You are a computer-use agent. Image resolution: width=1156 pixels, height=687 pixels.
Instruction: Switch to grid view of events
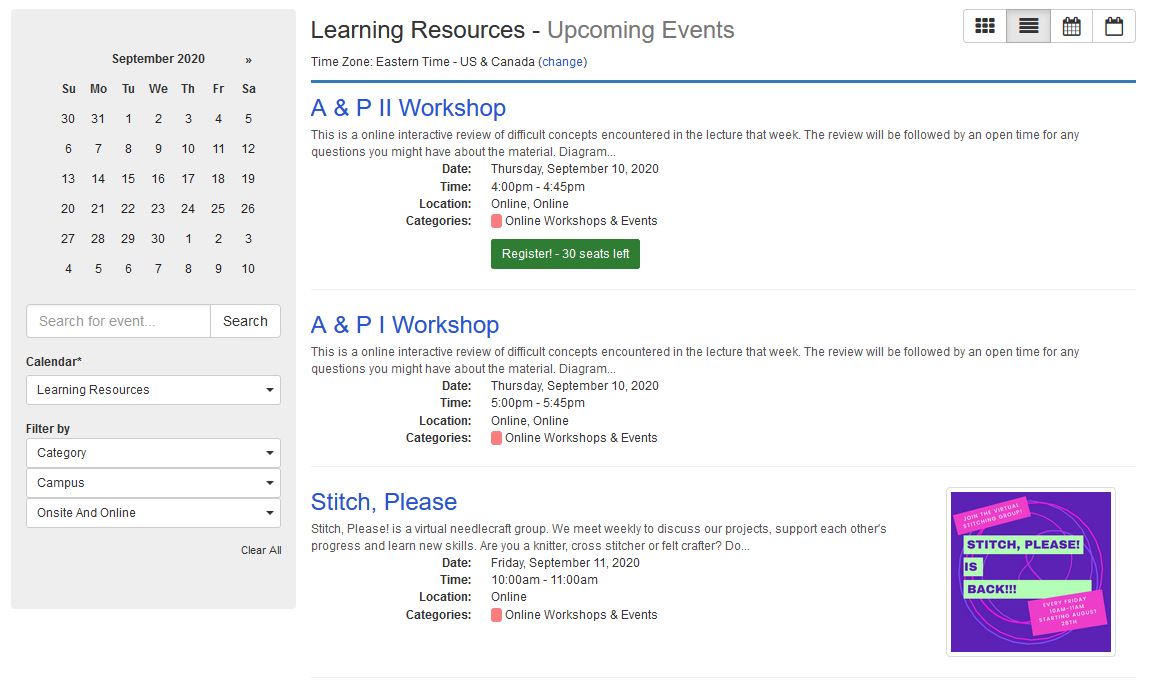984,27
